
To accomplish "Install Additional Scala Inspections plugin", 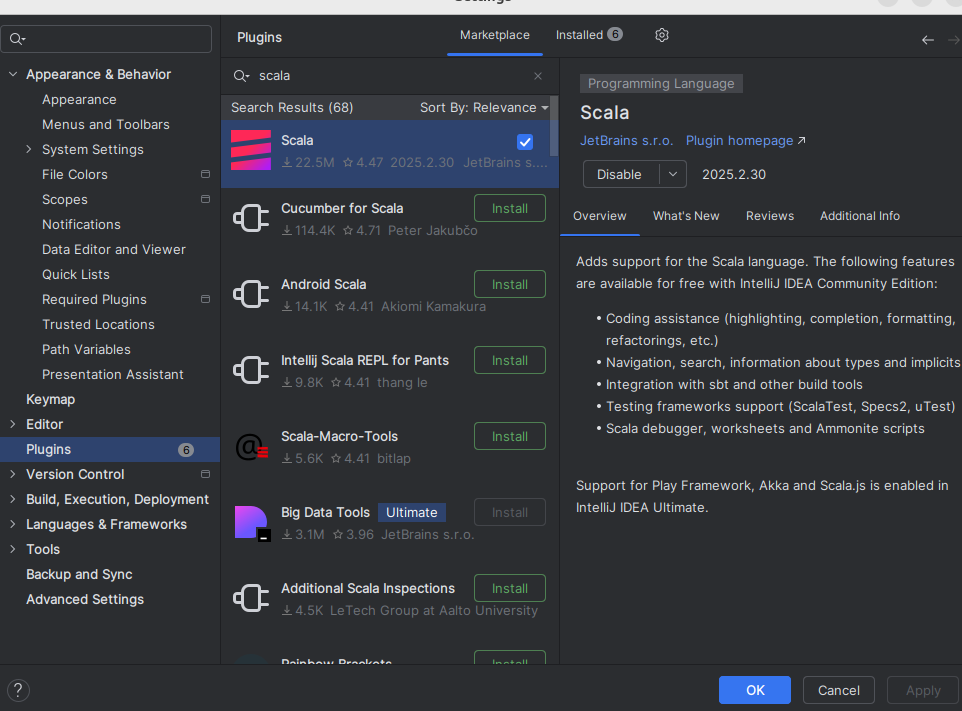I will pos(509,588).
